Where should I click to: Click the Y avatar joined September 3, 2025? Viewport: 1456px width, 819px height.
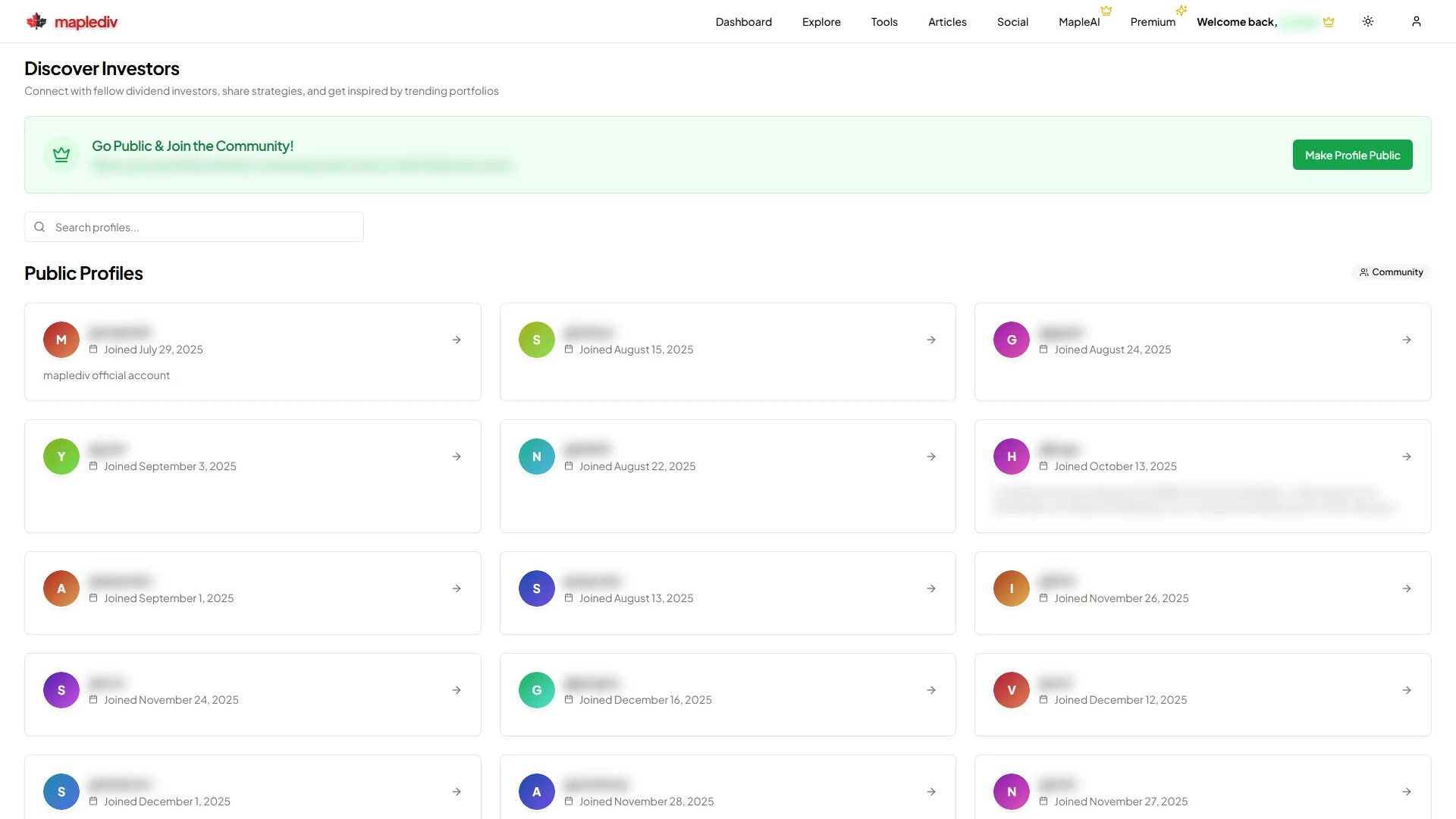61,457
